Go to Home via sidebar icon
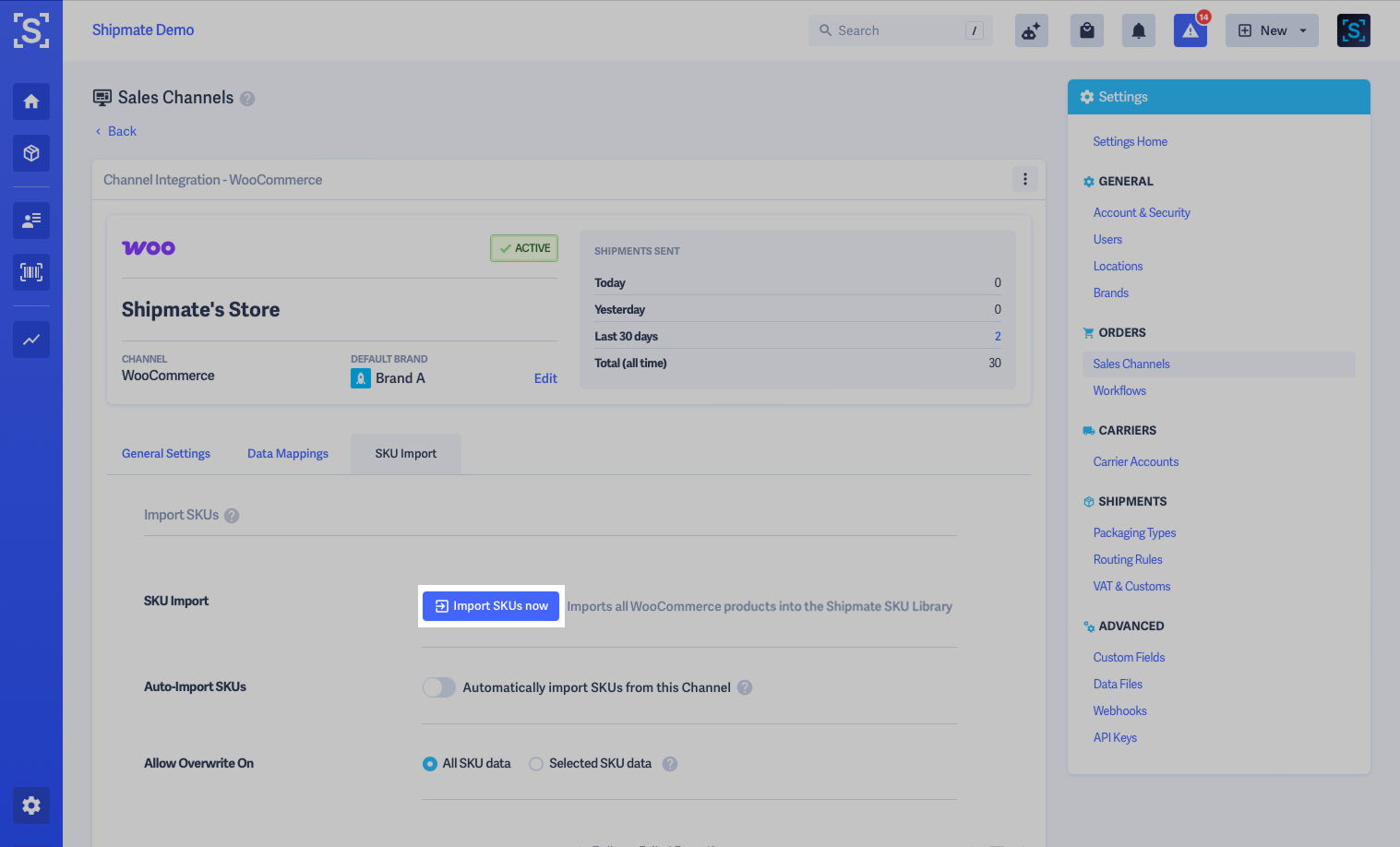The height and width of the screenshot is (847, 1400). pyautogui.click(x=31, y=101)
